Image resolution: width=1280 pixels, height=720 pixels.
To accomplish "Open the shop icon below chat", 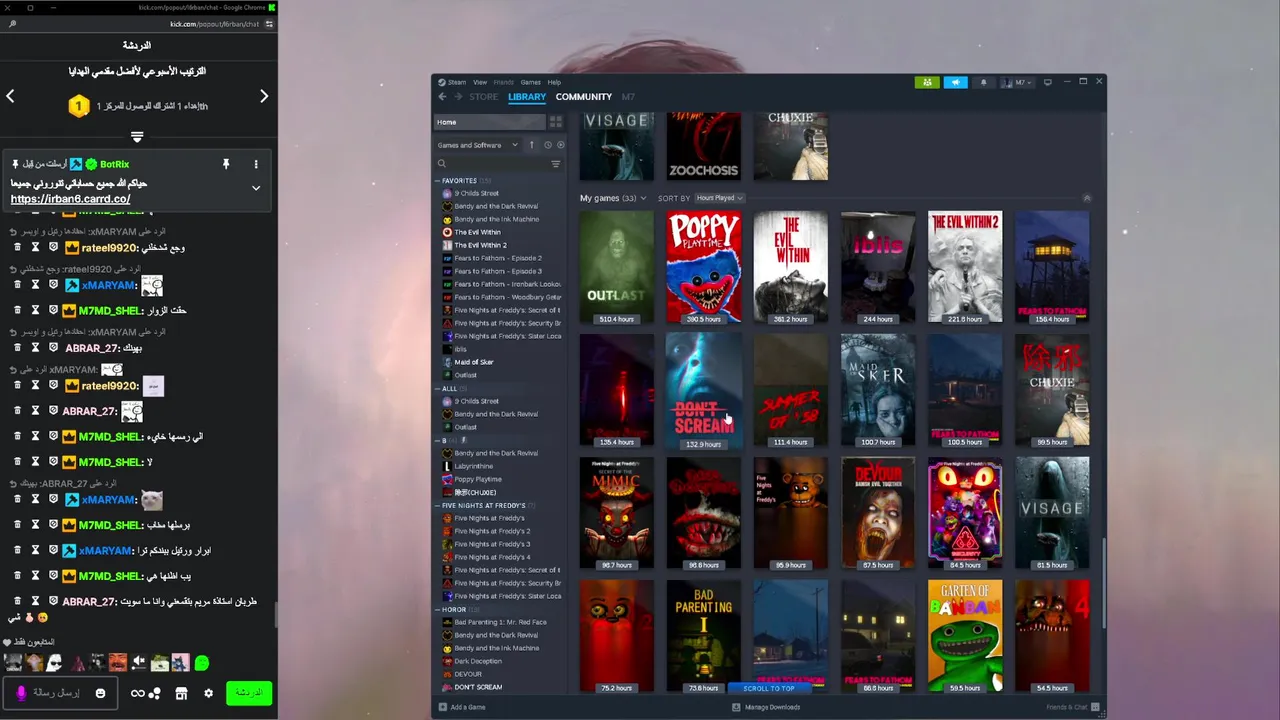I will (181, 693).
